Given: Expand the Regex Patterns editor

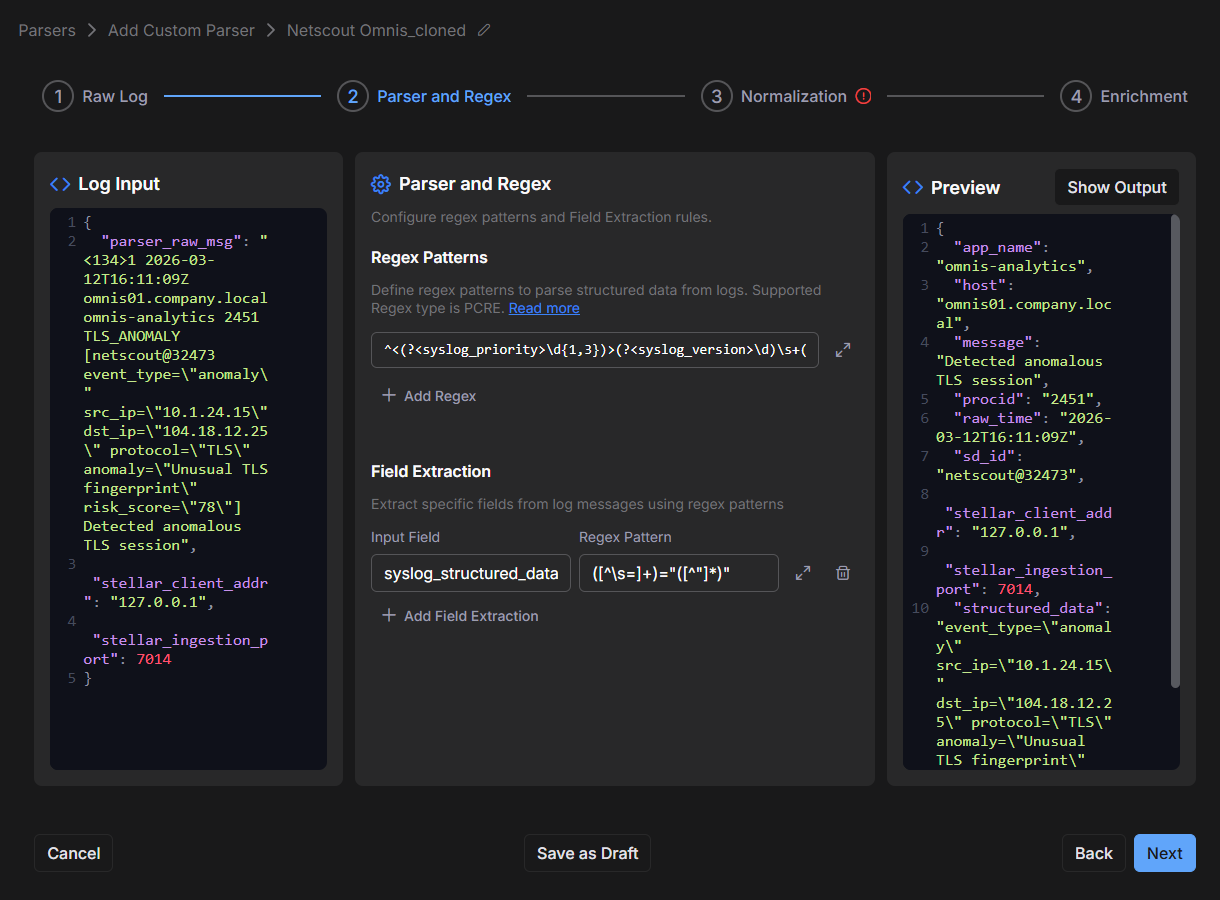Looking at the screenshot, I should (843, 350).
